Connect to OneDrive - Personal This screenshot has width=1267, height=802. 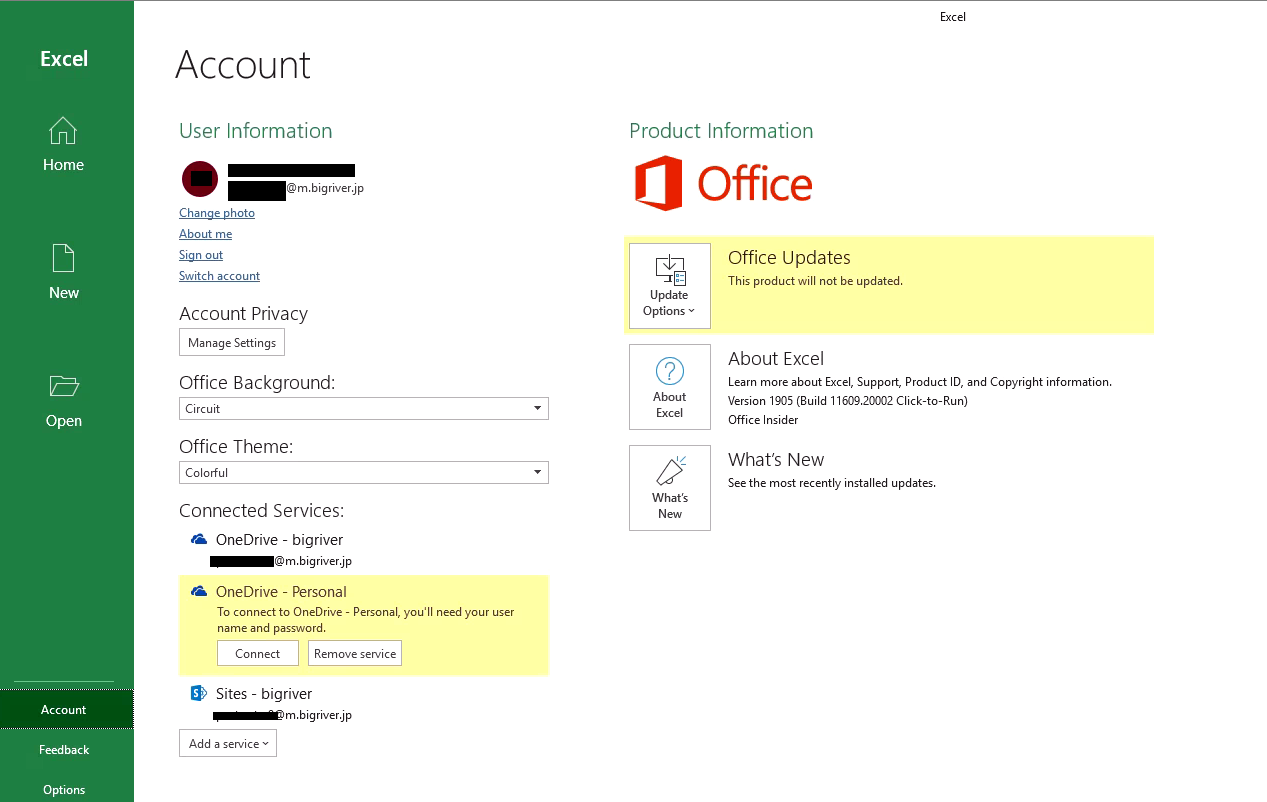coord(257,652)
